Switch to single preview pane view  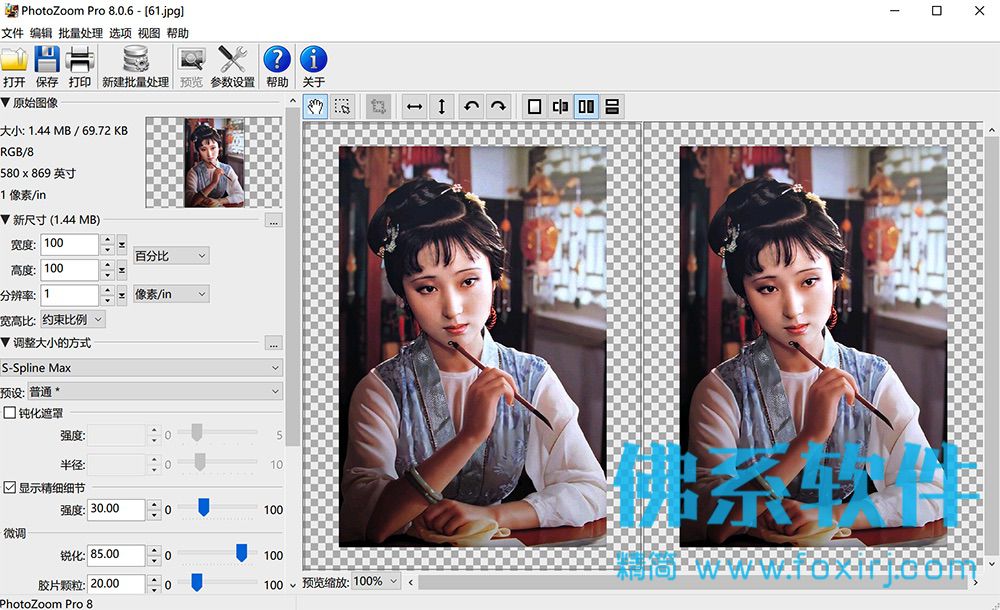534,107
